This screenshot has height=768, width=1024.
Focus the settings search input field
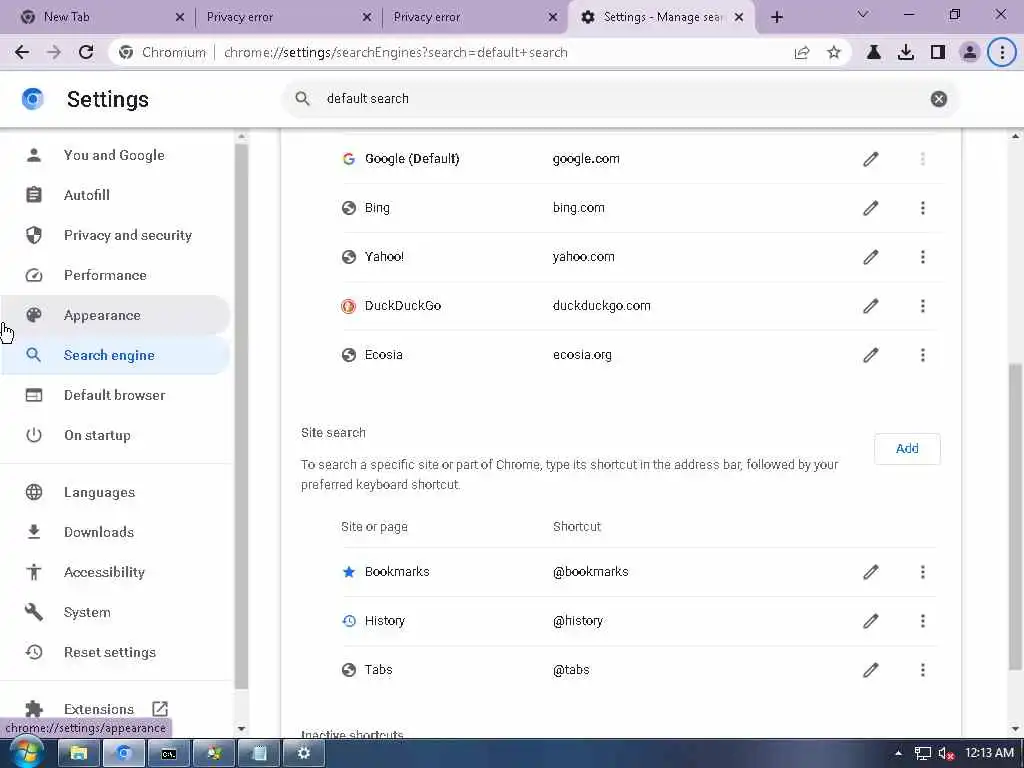click(620, 99)
